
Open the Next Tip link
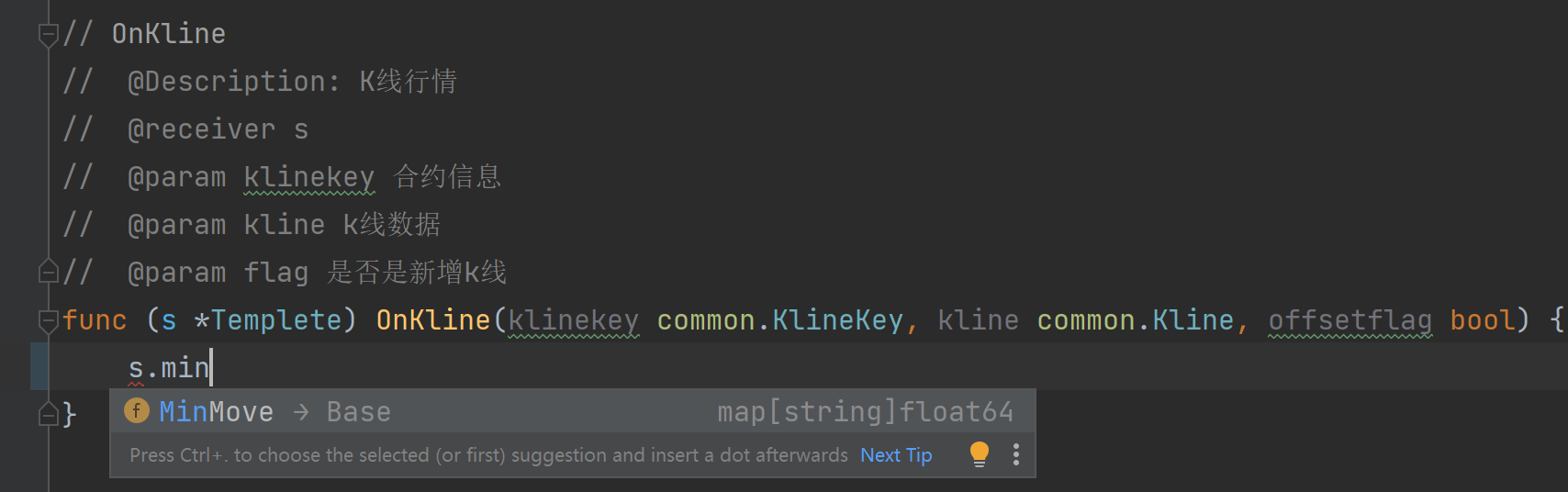(x=895, y=455)
